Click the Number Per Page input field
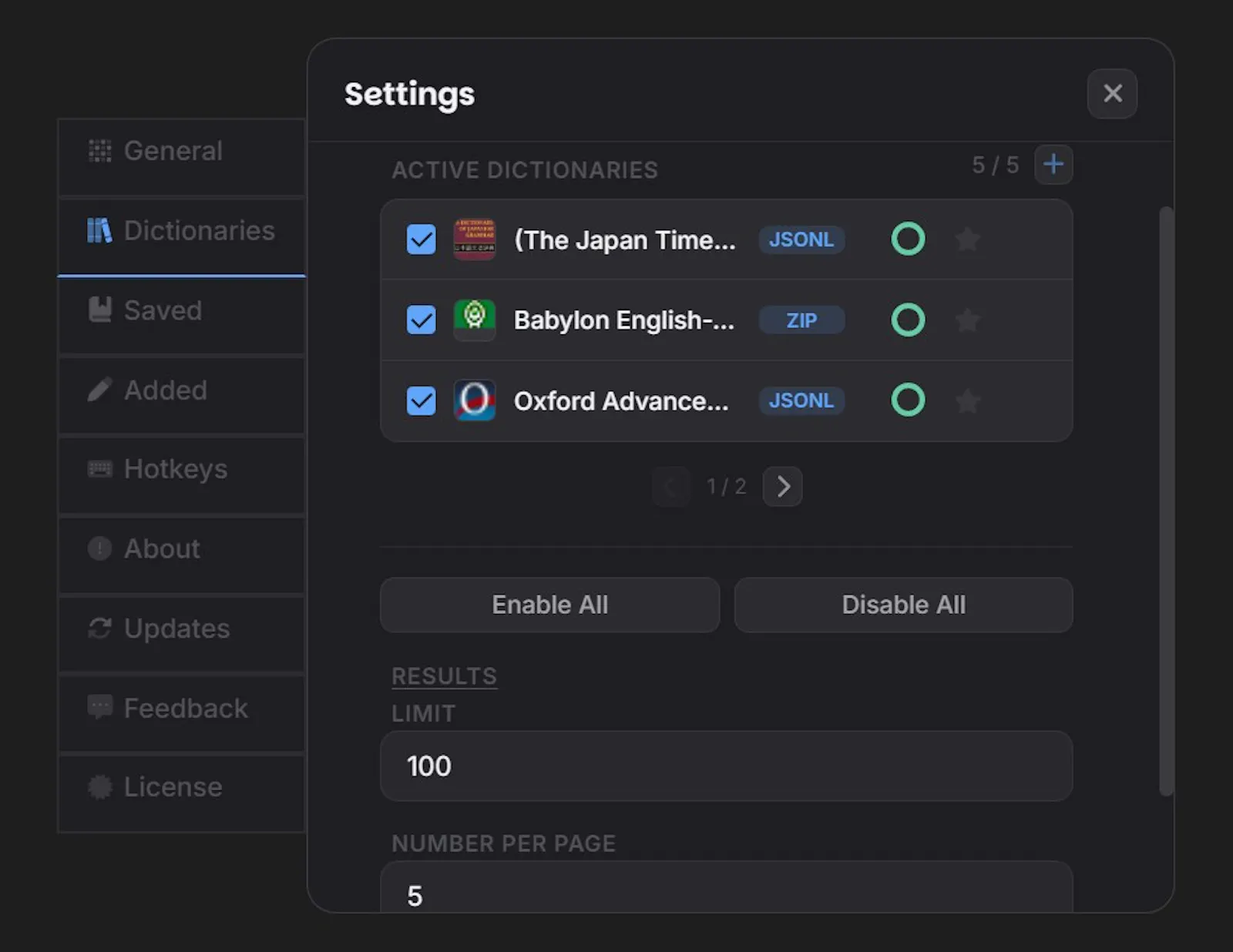This screenshot has height=952, width=1233. coord(727,887)
